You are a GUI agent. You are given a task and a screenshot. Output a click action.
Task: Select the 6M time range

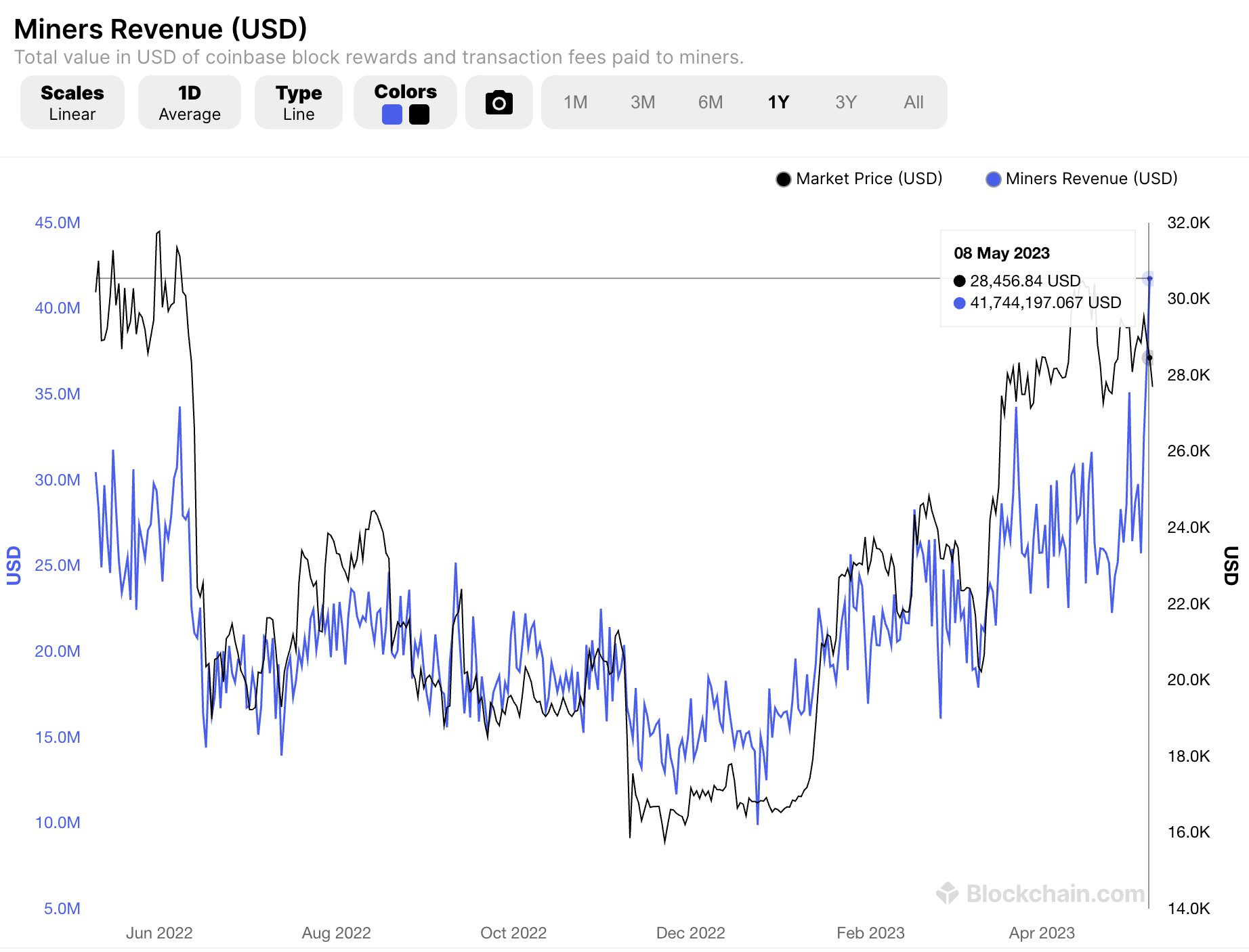(711, 102)
